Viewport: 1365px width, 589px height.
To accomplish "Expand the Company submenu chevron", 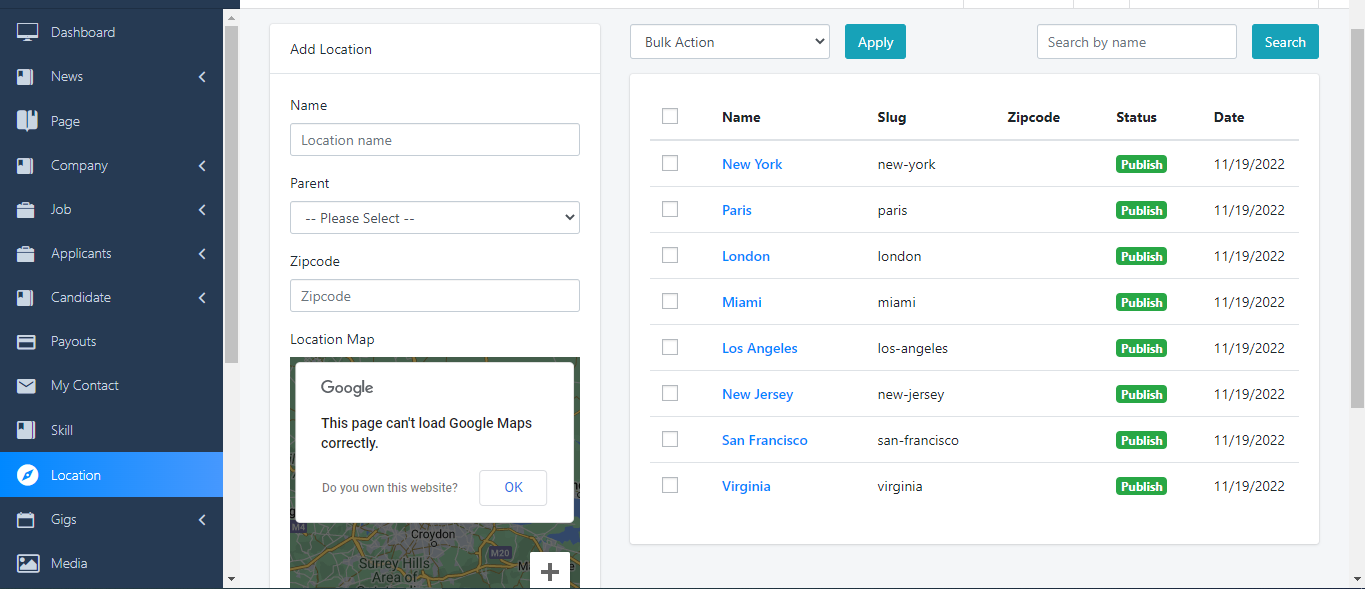I will (x=202, y=166).
